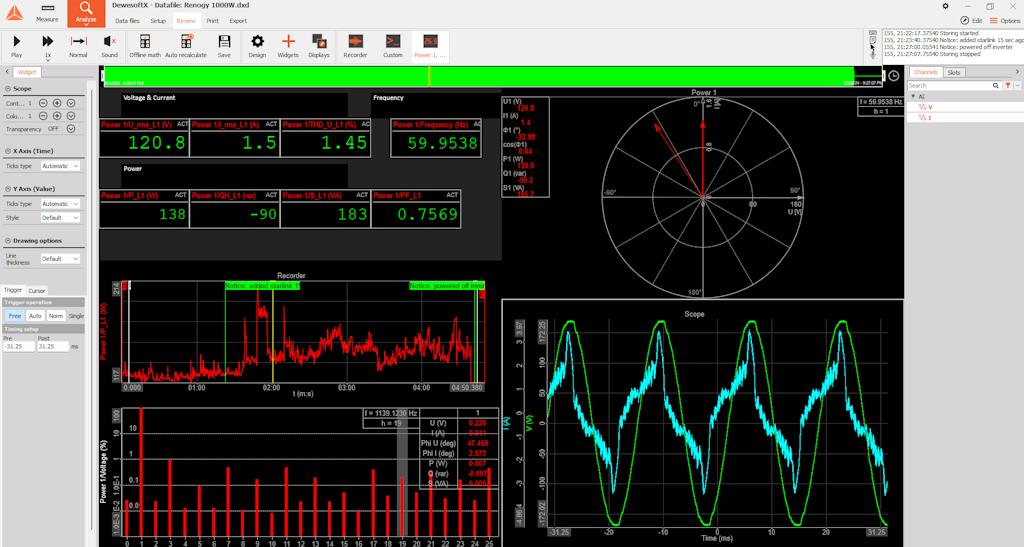This screenshot has height=547, width=1024.
Task: Select Free trigger operation
Action: [x=14, y=316]
